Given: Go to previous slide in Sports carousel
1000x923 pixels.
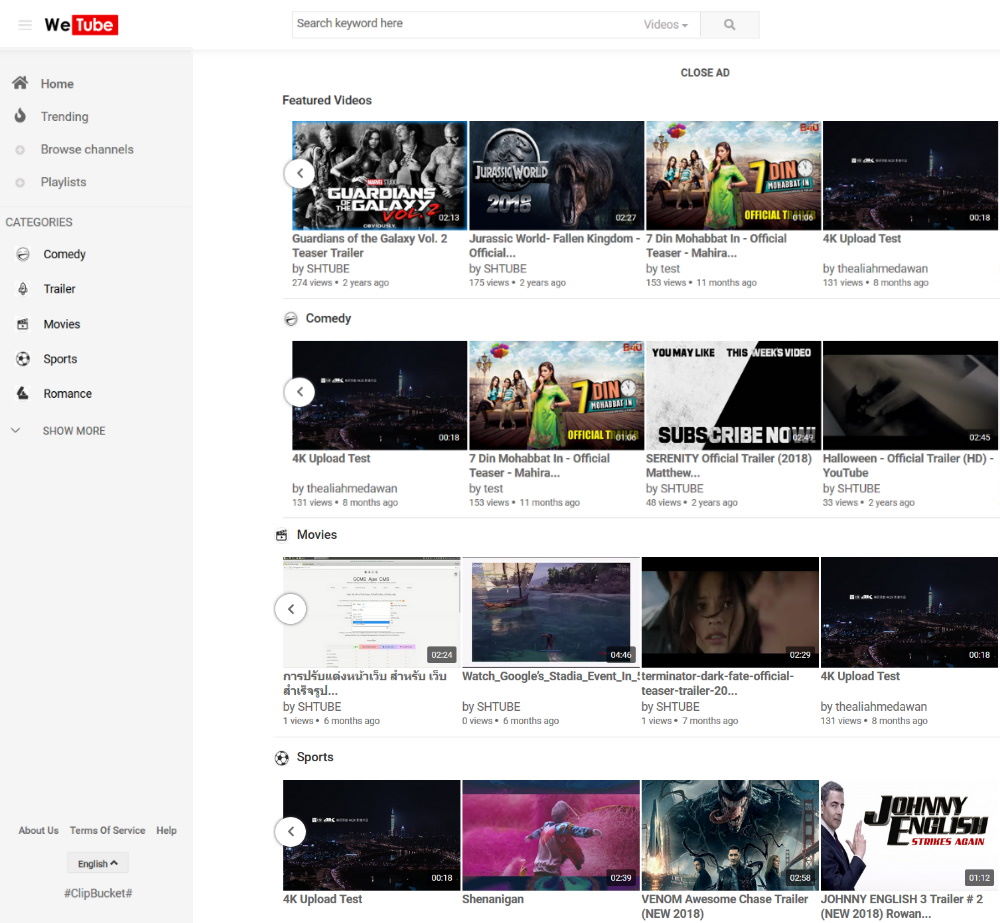Looking at the screenshot, I should [291, 832].
